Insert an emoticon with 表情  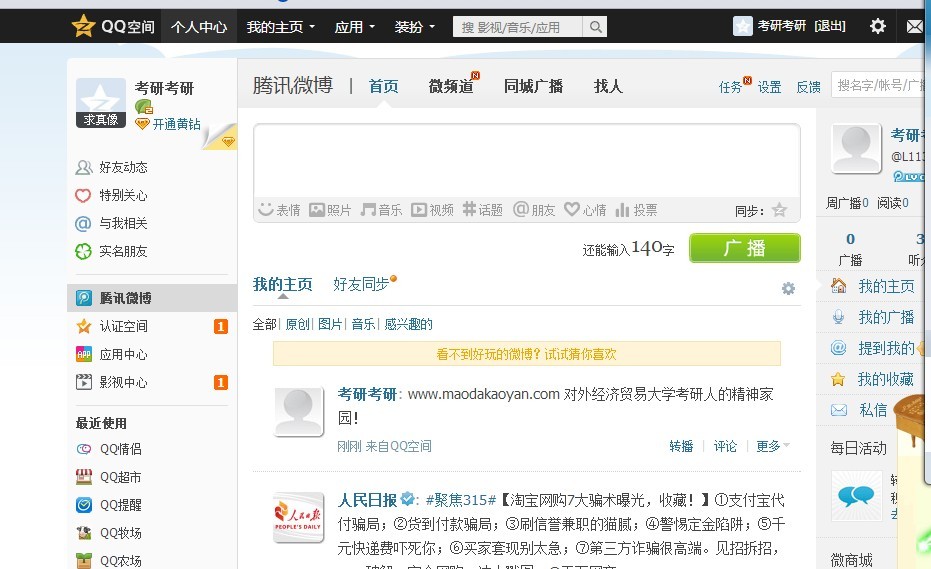(280, 210)
